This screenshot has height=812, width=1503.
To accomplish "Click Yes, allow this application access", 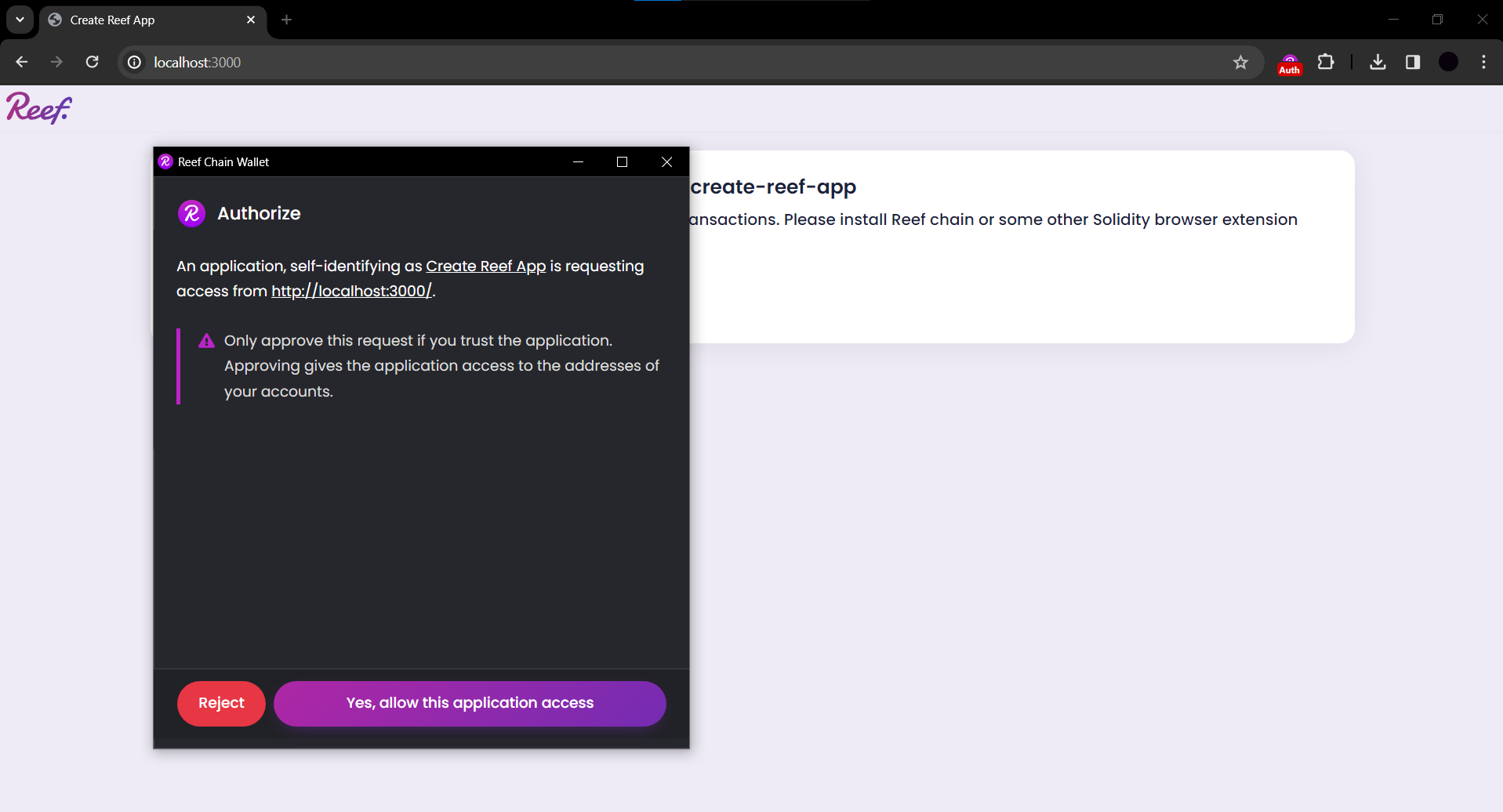I will pyautogui.click(x=470, y=703).
